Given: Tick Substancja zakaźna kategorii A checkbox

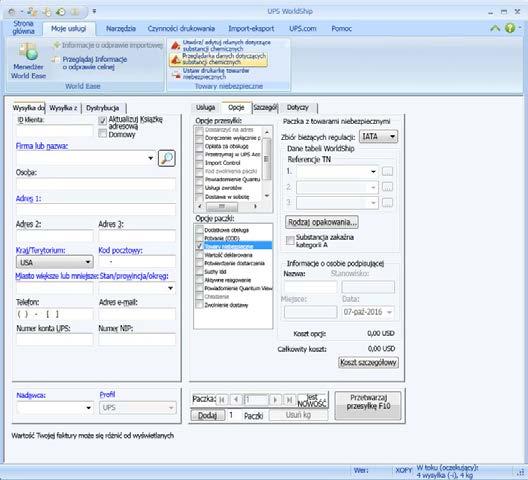Looking at the screenshot, I should point(290,241).
